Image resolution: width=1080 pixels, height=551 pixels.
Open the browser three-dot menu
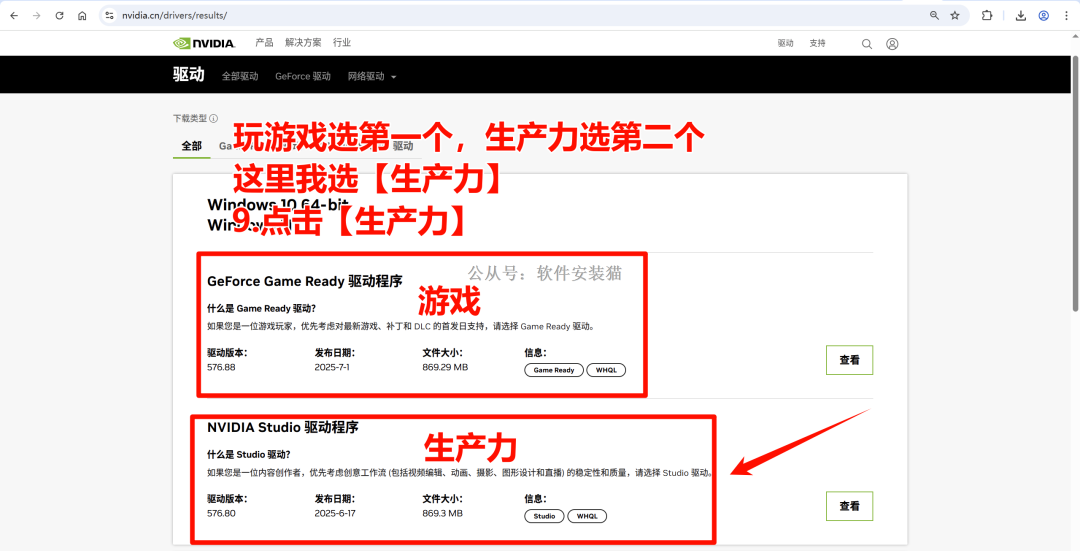pyautogui.click(x=1066, y=15)
